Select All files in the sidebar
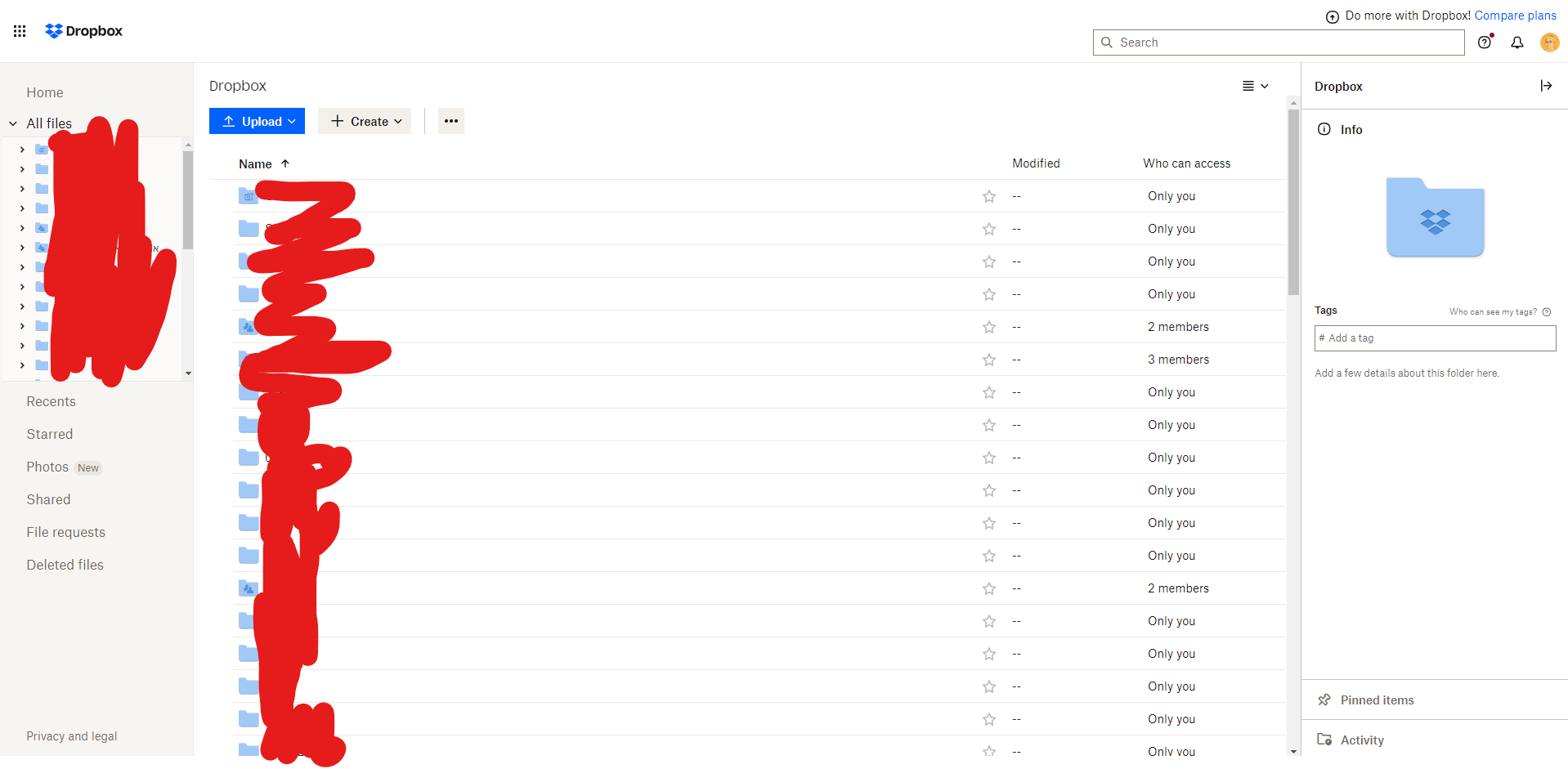Image resolution: width=1568 pixels, height=769 pixels. (x=49, y=123)
